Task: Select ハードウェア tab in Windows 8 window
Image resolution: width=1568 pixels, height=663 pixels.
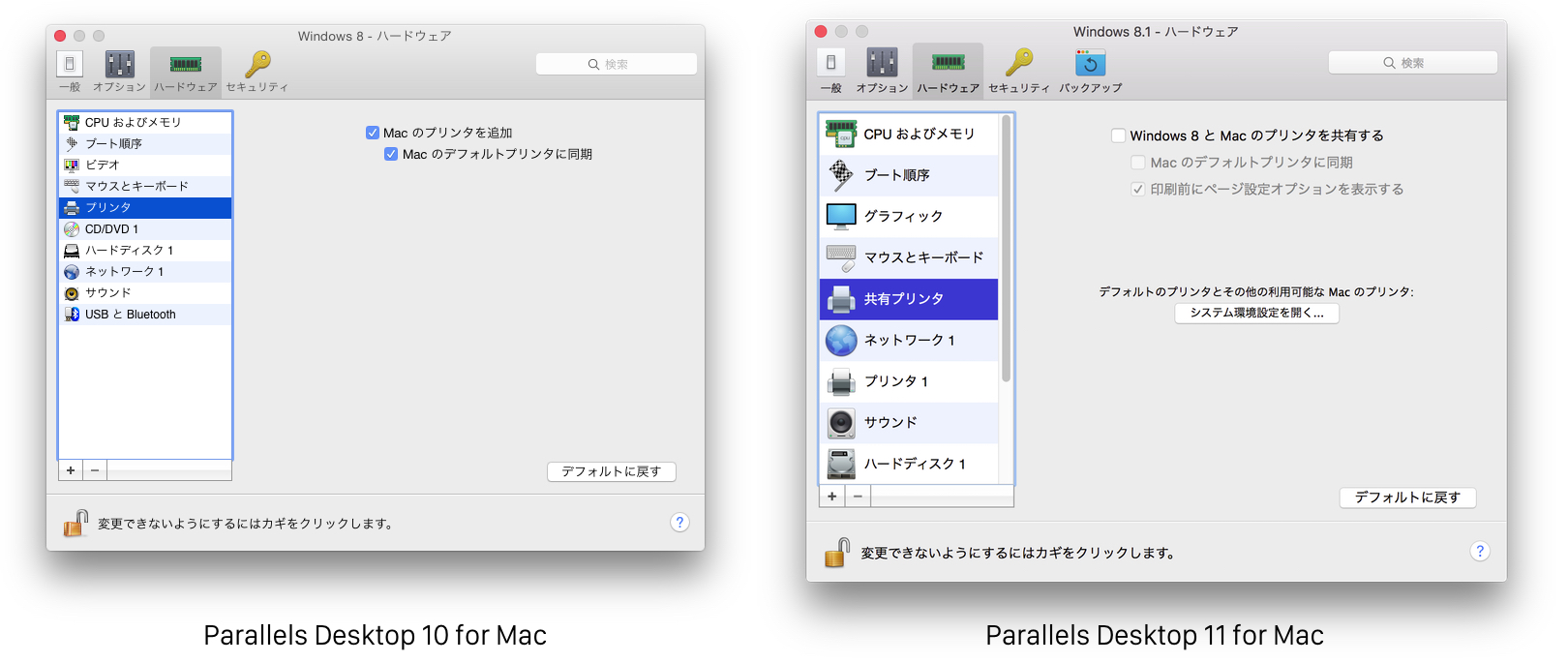Action: coord(186,72)
